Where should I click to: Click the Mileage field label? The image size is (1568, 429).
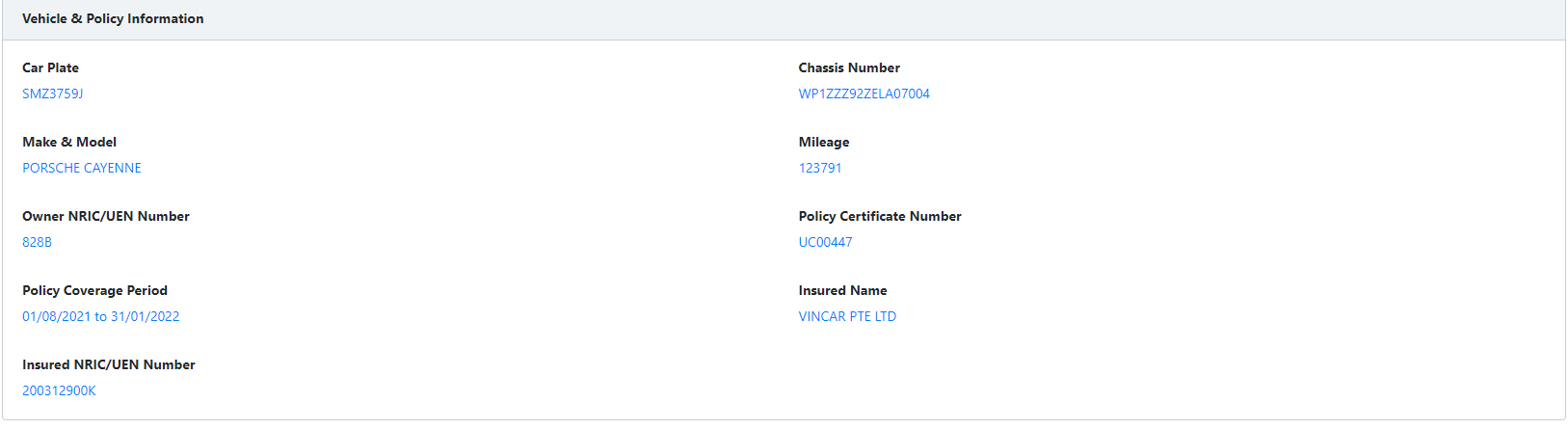(x=824, y=142)
